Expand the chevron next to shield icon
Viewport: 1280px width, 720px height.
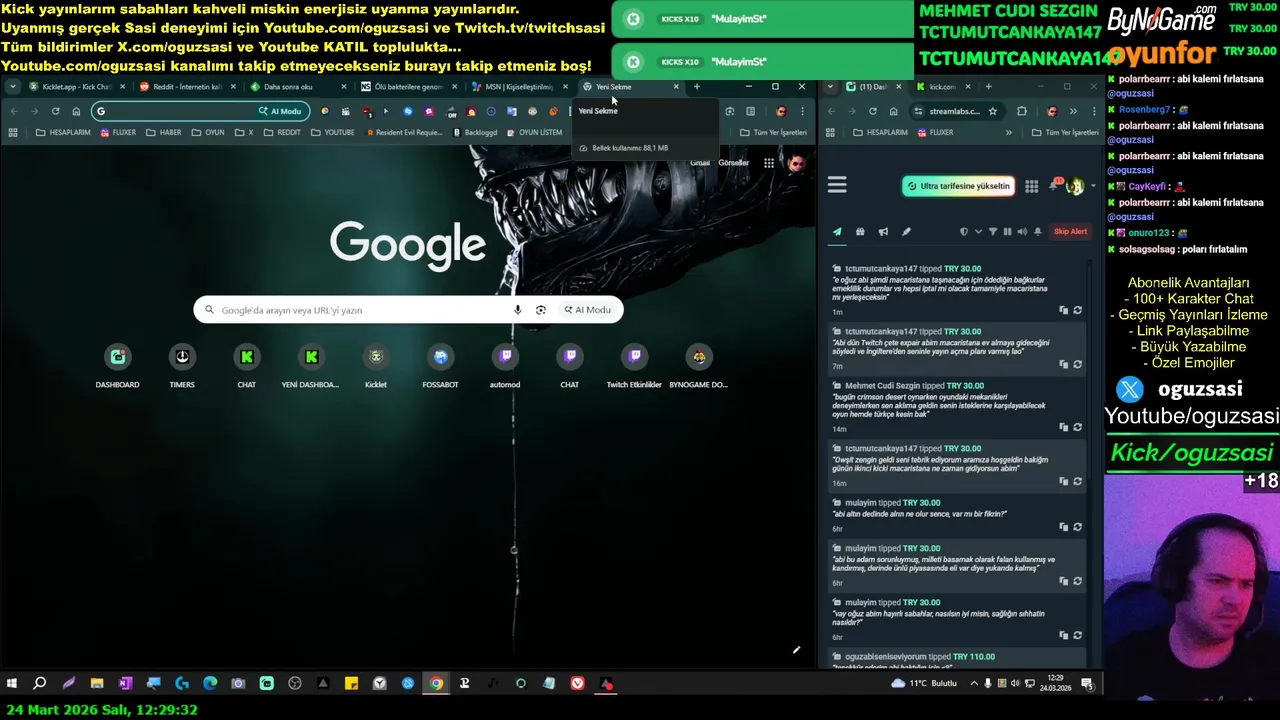tap(978, 232)
